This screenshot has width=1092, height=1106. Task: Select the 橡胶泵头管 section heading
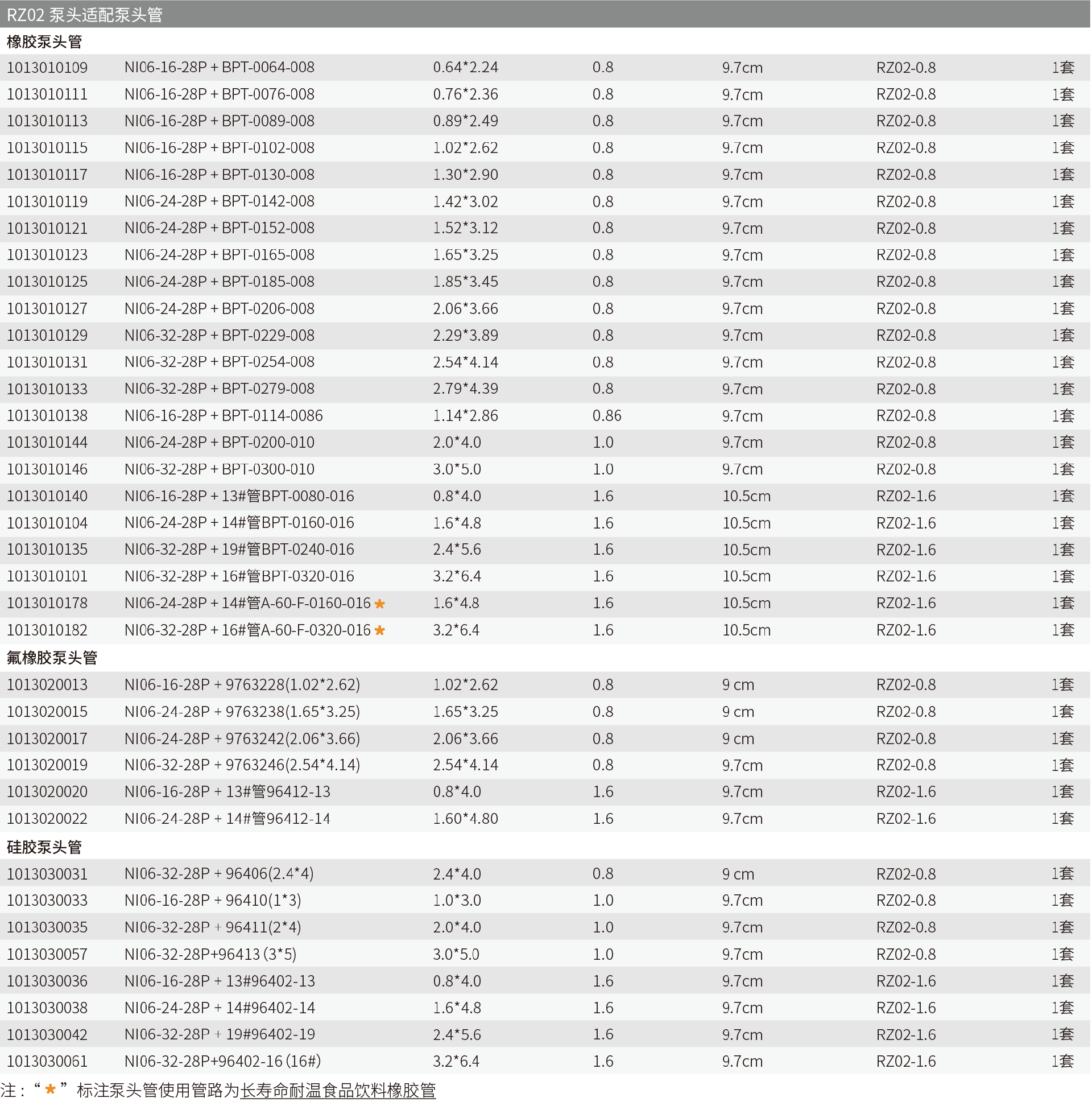pyautogui.click(x=44, y=42)
